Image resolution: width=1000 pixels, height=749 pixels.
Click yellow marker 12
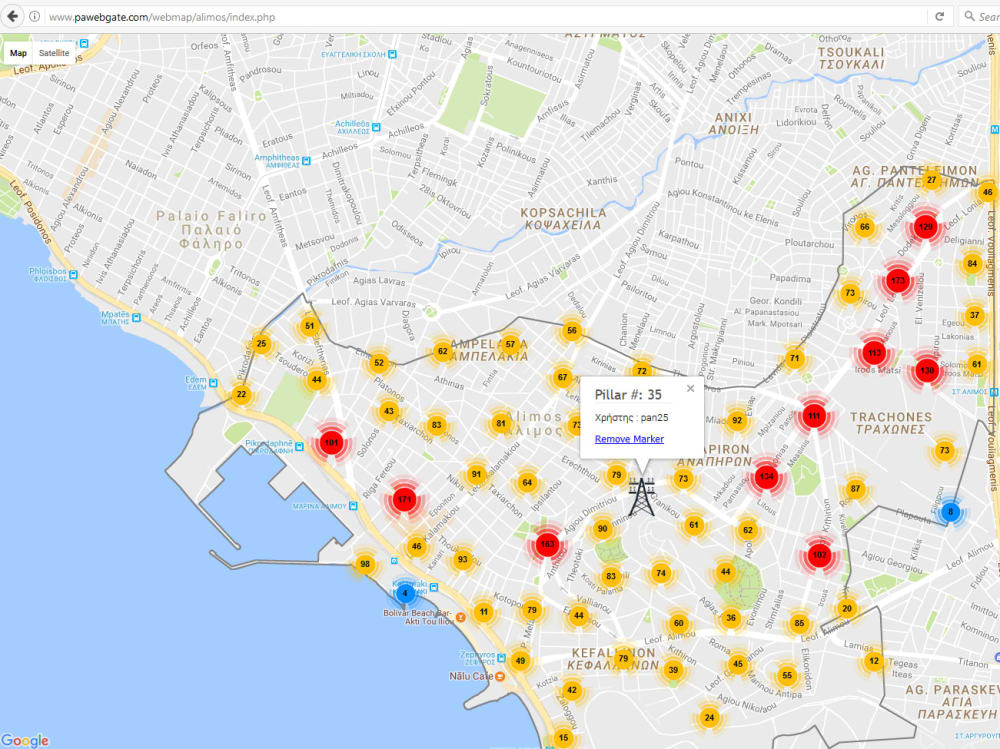pos(874,661)
